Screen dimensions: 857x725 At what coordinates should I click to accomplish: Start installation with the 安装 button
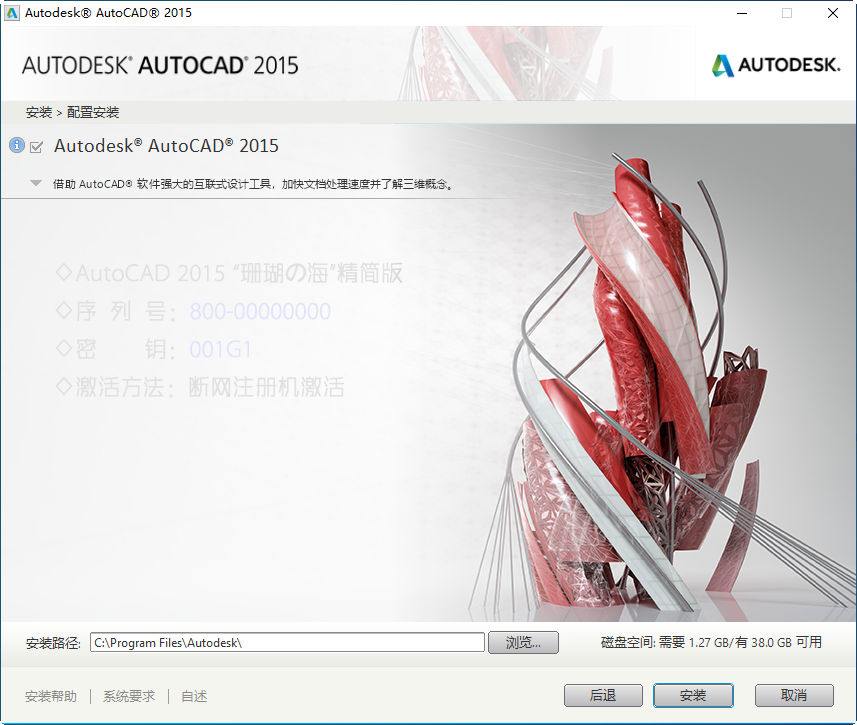(693, 695)
